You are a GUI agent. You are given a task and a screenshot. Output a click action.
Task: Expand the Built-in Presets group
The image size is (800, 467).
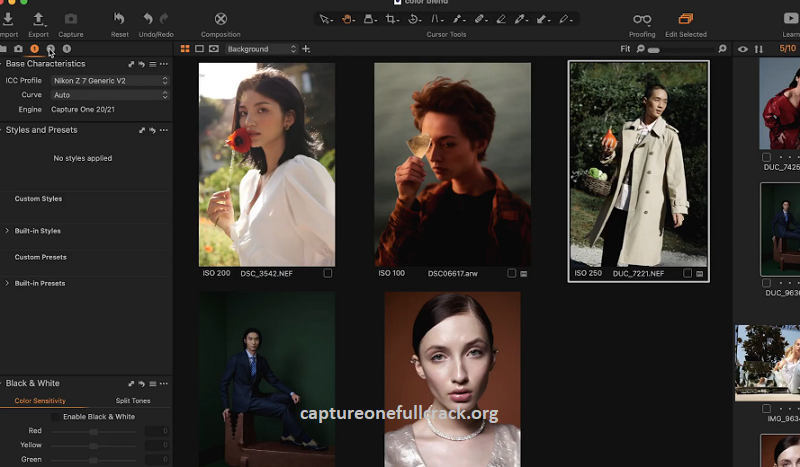7,283
